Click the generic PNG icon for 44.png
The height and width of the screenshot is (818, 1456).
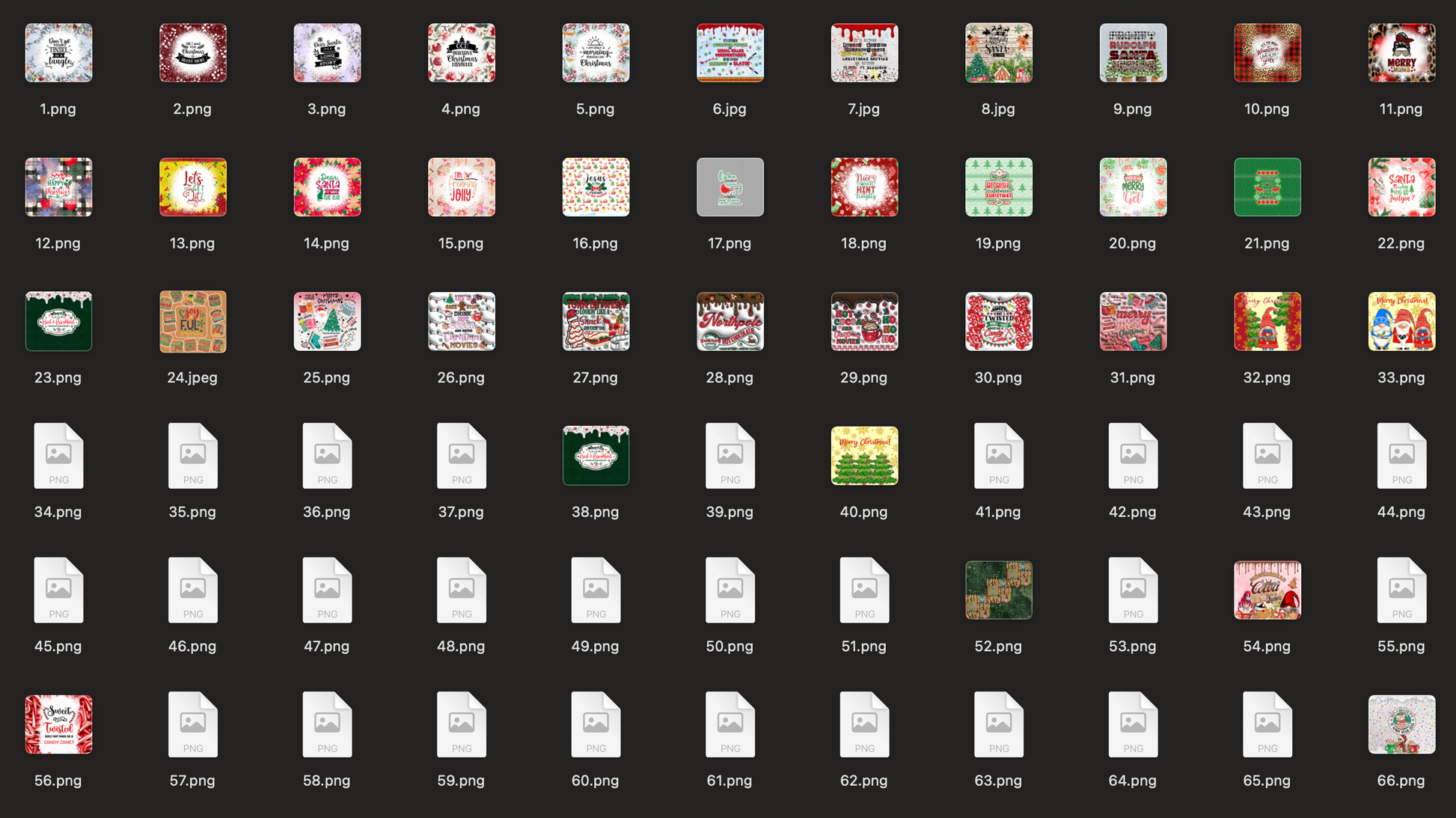[1401, 456]
